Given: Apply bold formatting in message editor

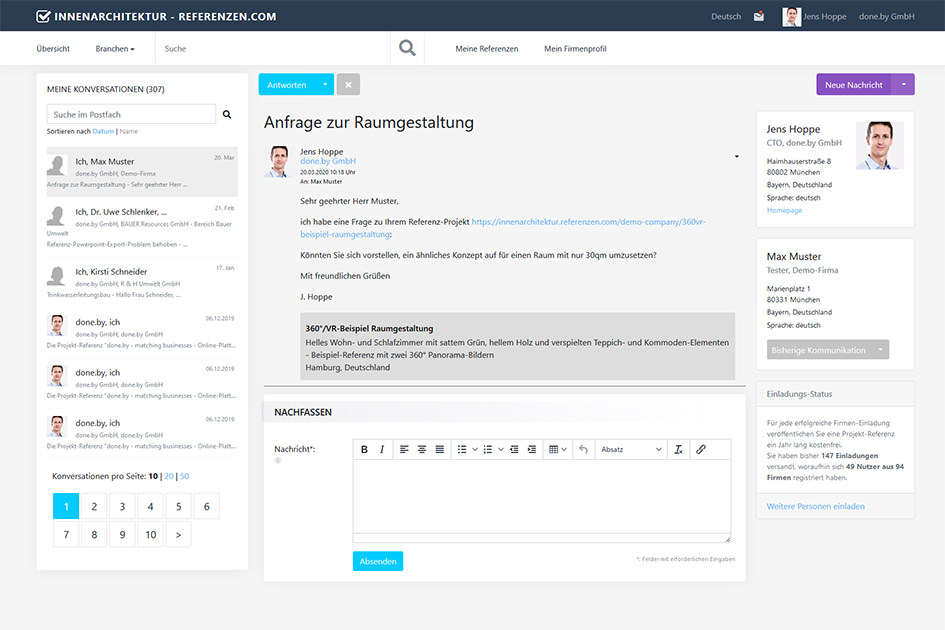Looking at the screenshot, I should pyautogui.click(x=364, y=450).
